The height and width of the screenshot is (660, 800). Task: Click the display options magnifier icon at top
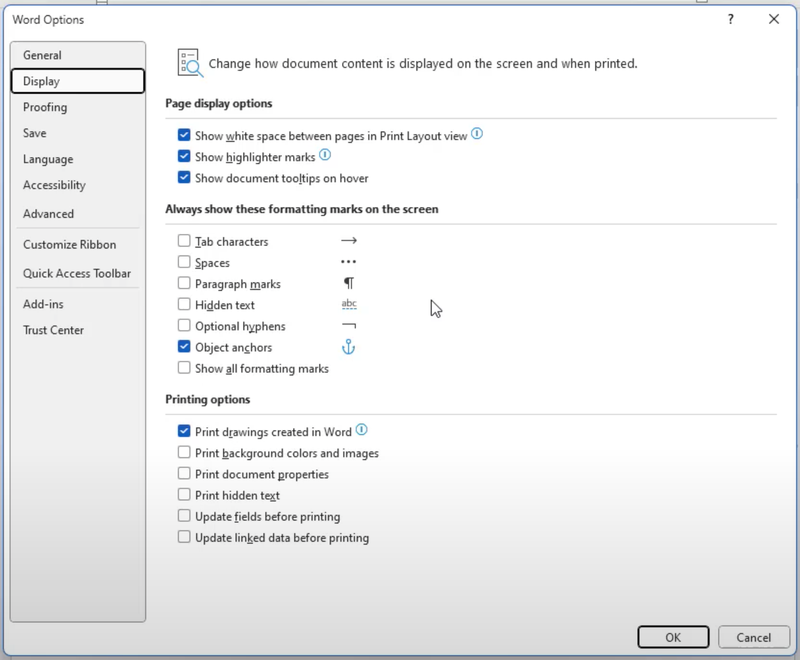(189, 62)
